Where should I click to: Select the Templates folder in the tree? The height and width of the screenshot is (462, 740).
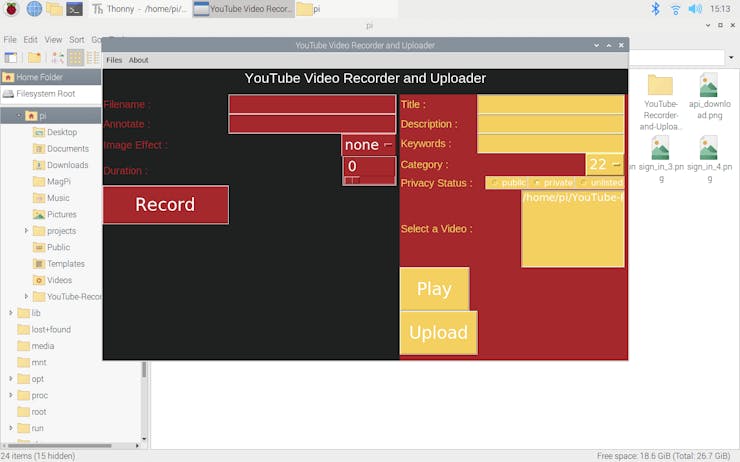tap(59, 264)
